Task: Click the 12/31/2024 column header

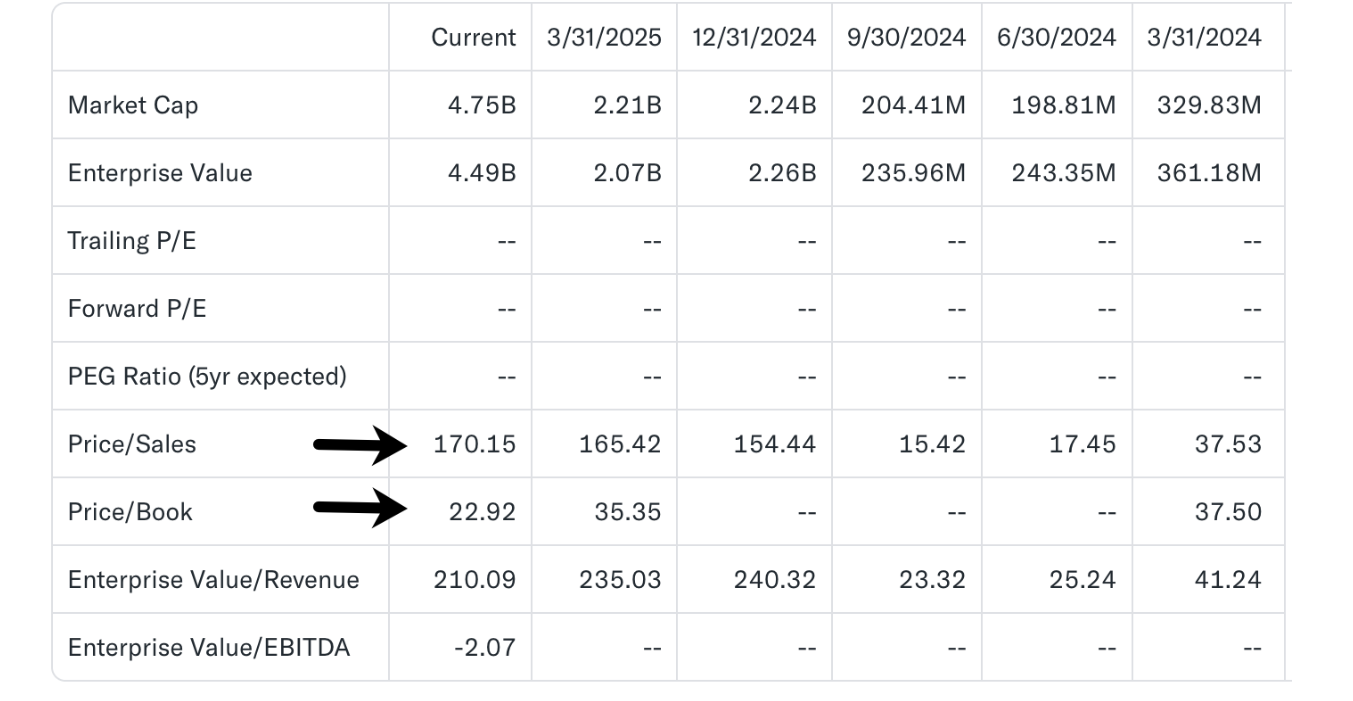Action: click(754, 37)
